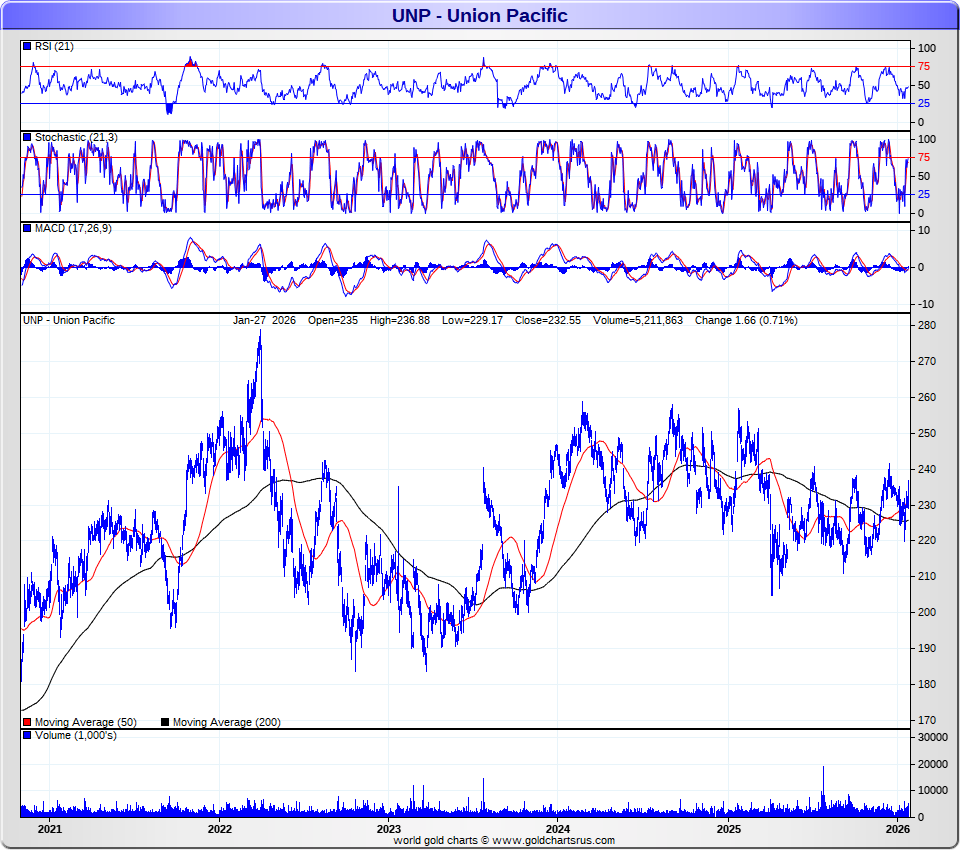
Task: Click the Volume=5,211,863 value
Action: click(637, 320)
